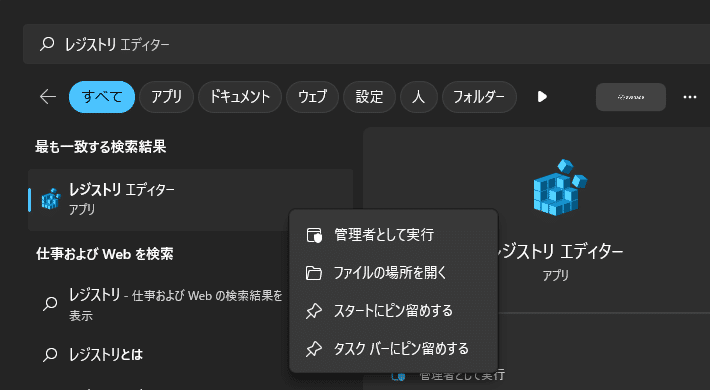Switch to the ドキュメント filter tab
This screenshot has width=710, height=390.
coord(240,96)
